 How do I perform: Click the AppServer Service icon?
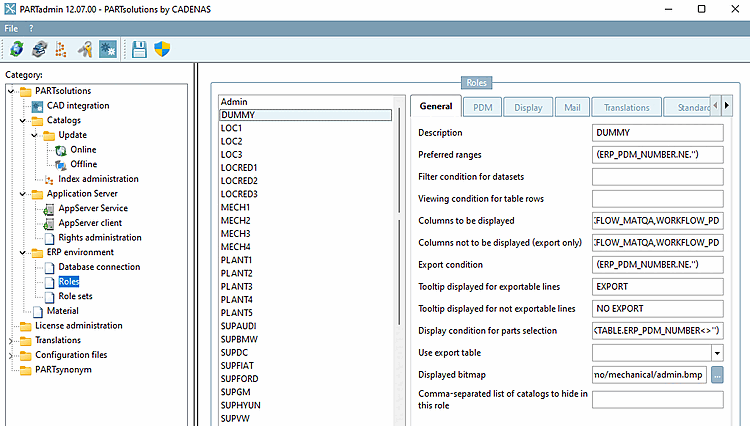pos(49,209)
